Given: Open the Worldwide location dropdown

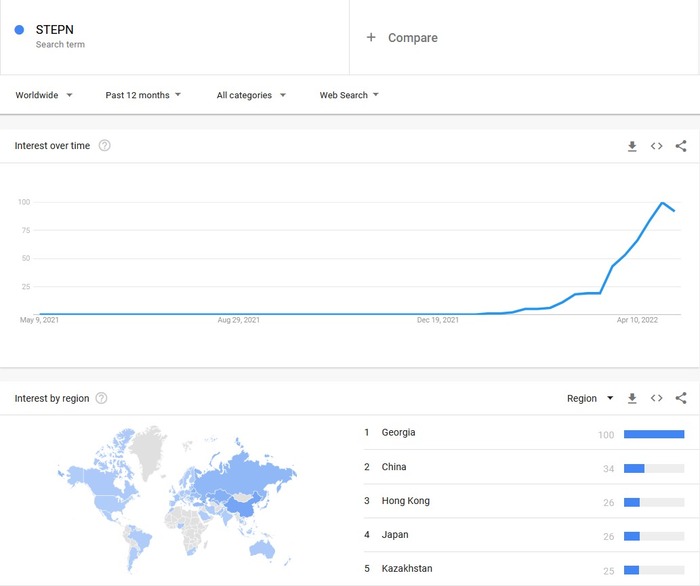Looking at the screenshot, I should pyautogui.click(x=44, y=95).
